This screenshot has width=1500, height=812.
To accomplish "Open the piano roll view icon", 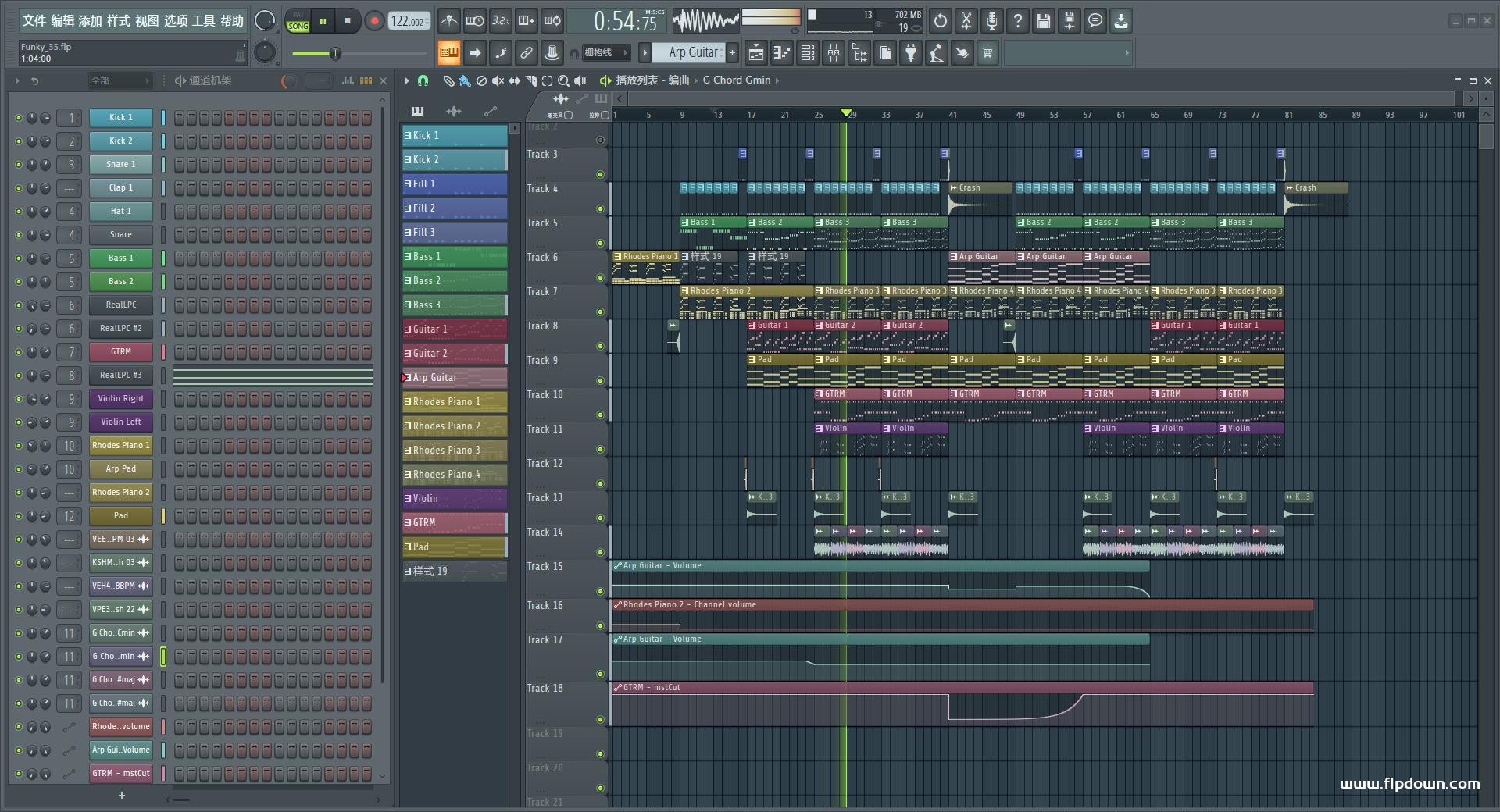I will click(x=781, y=52).
